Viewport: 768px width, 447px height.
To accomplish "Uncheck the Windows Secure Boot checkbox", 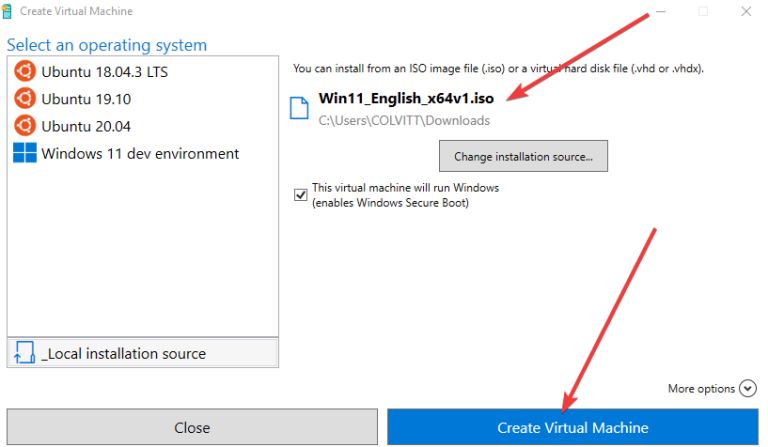I will (300, 195).
